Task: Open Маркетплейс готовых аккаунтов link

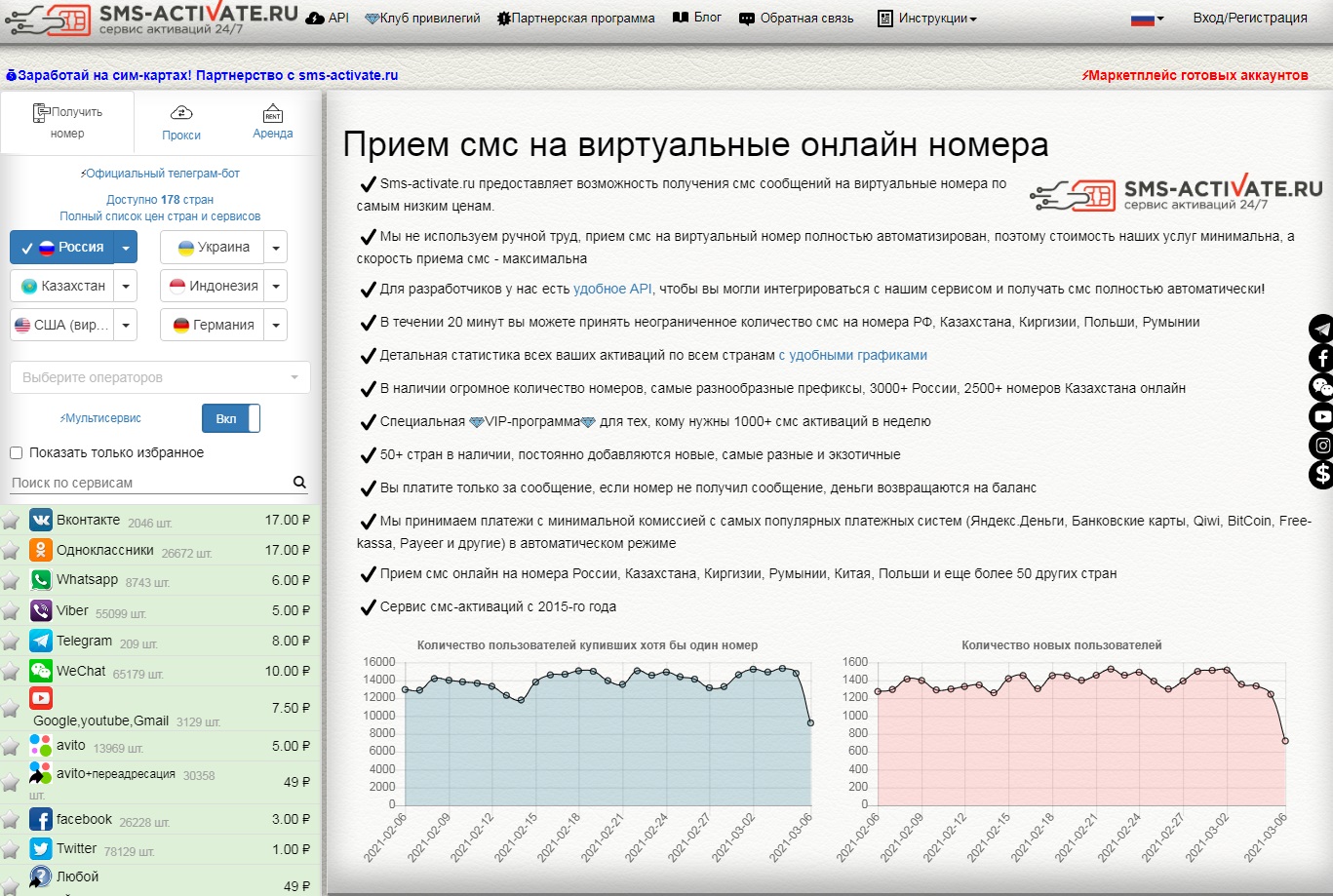Action: (1195, 75)
